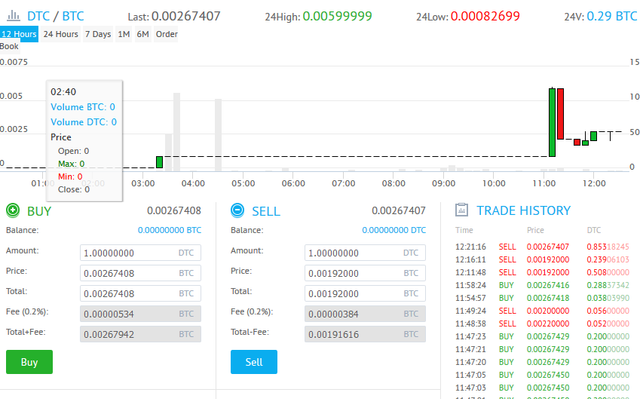Select the 6M chart range

pyautogui.click(x=143, y=34)
